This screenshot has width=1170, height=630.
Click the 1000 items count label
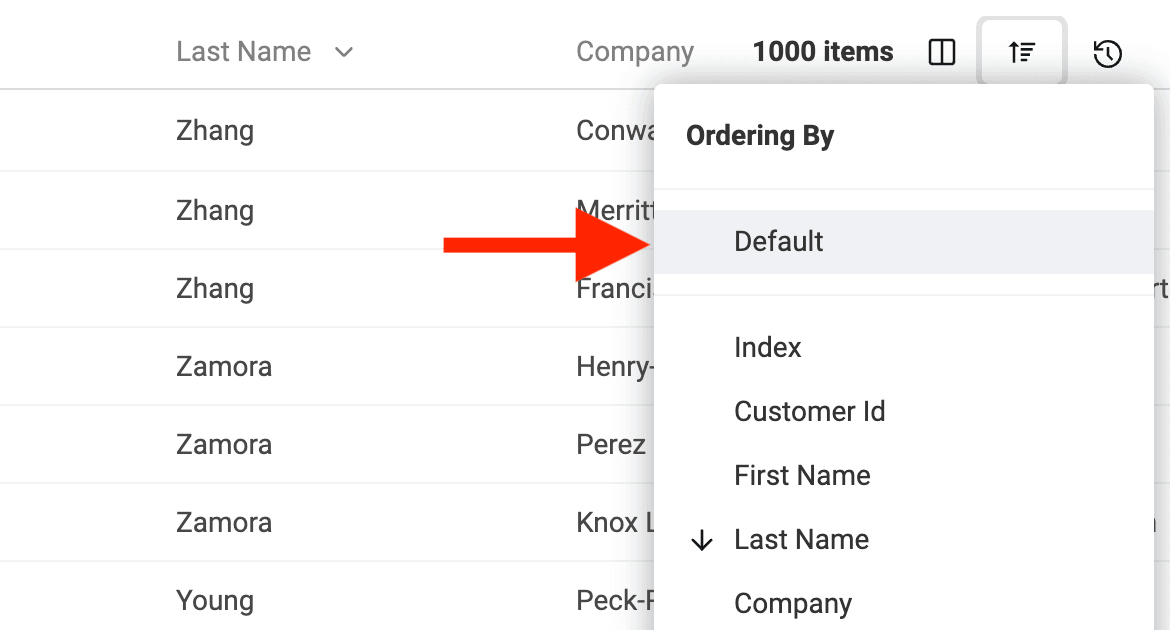[823, 52]
